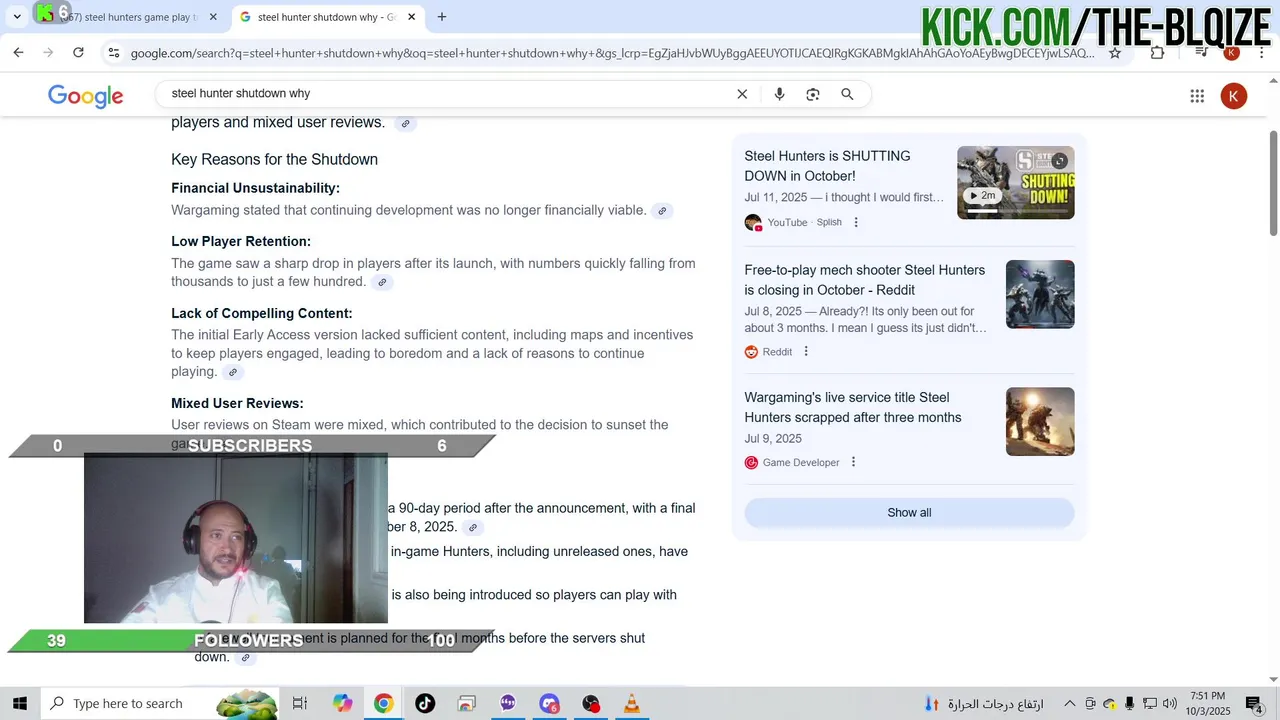The image size is (1280, 720).
Task: Open options menu for Reddit result
Action: point(806,351)
